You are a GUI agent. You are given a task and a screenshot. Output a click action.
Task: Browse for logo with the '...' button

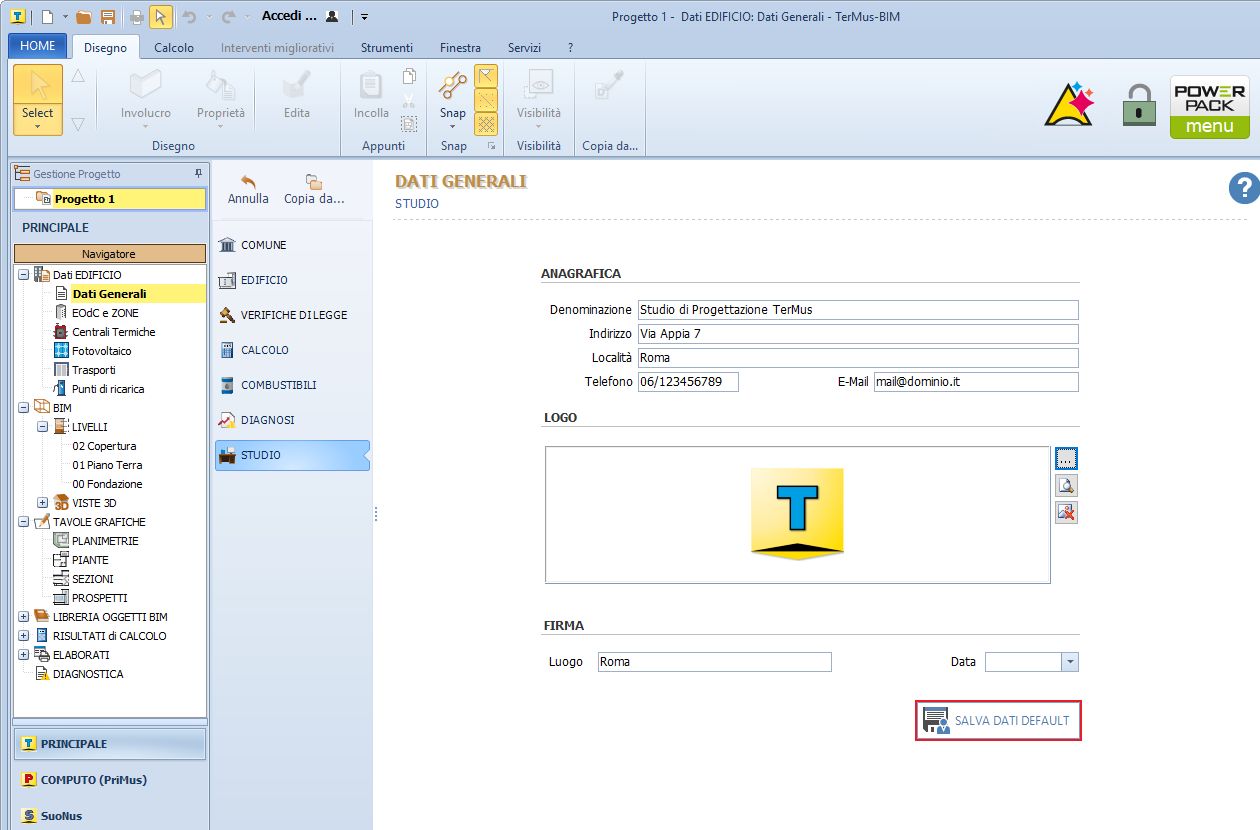pyautogui.click(x=1066, y=458)
